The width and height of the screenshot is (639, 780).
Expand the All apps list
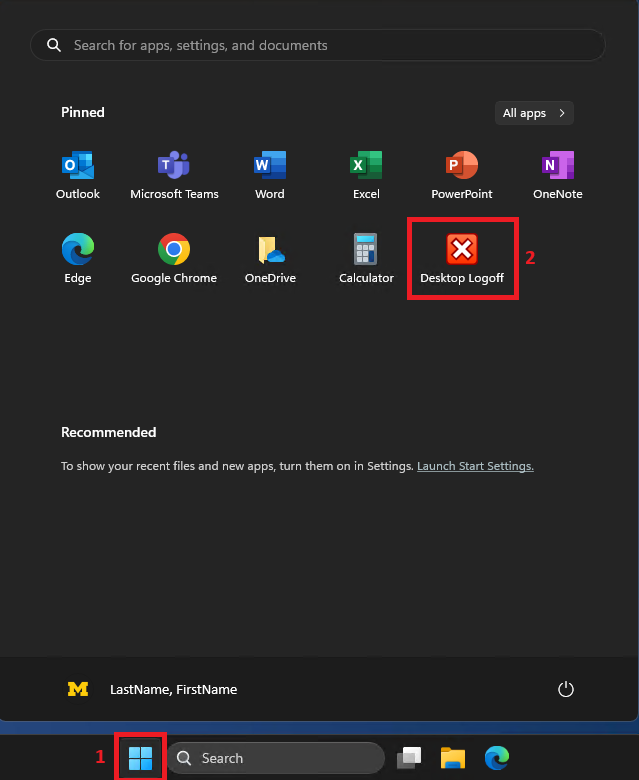pyautogui.click(x=534, y=113)
